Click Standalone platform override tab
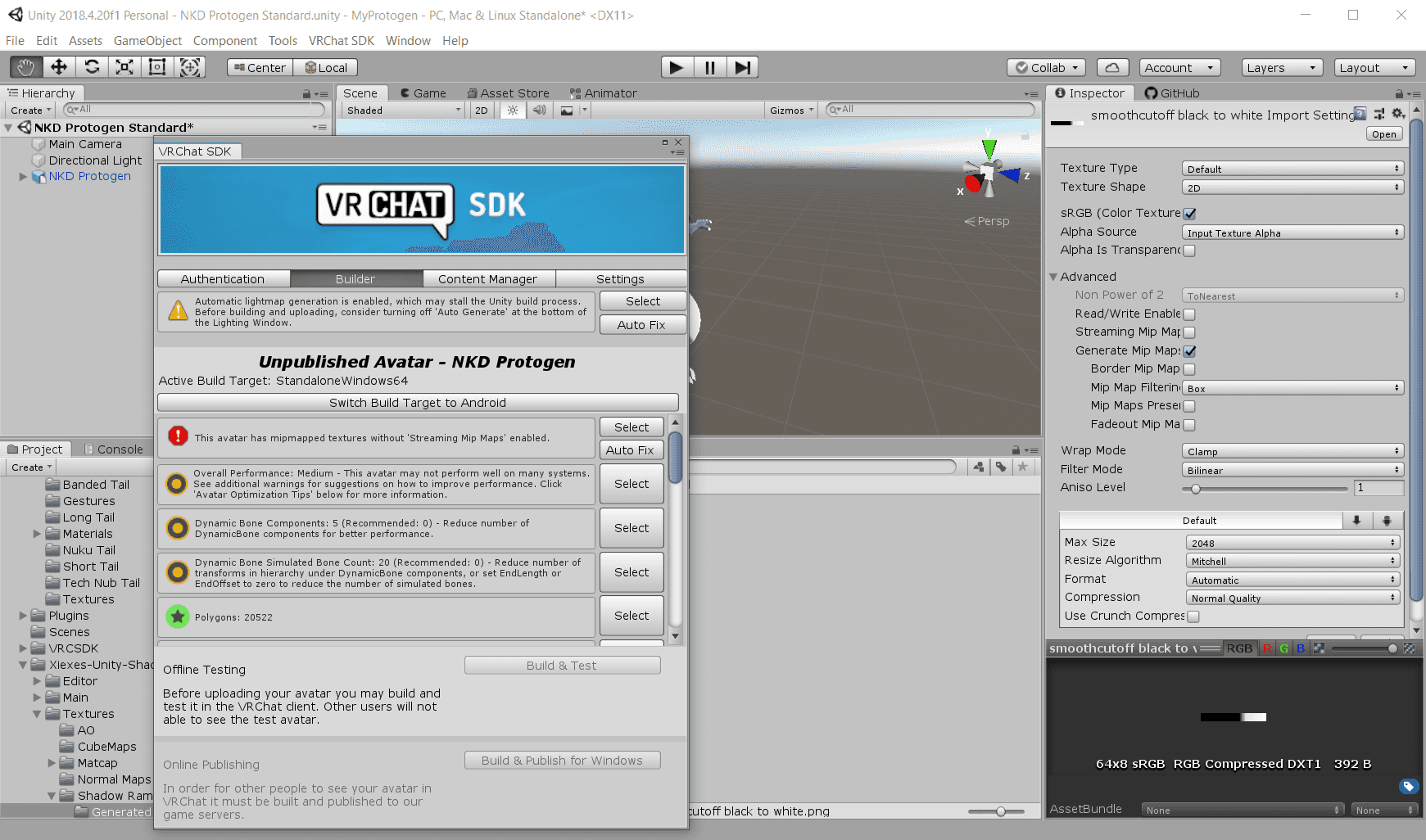The width and height of the screenshot is (1426, 840). point(1357,520)
